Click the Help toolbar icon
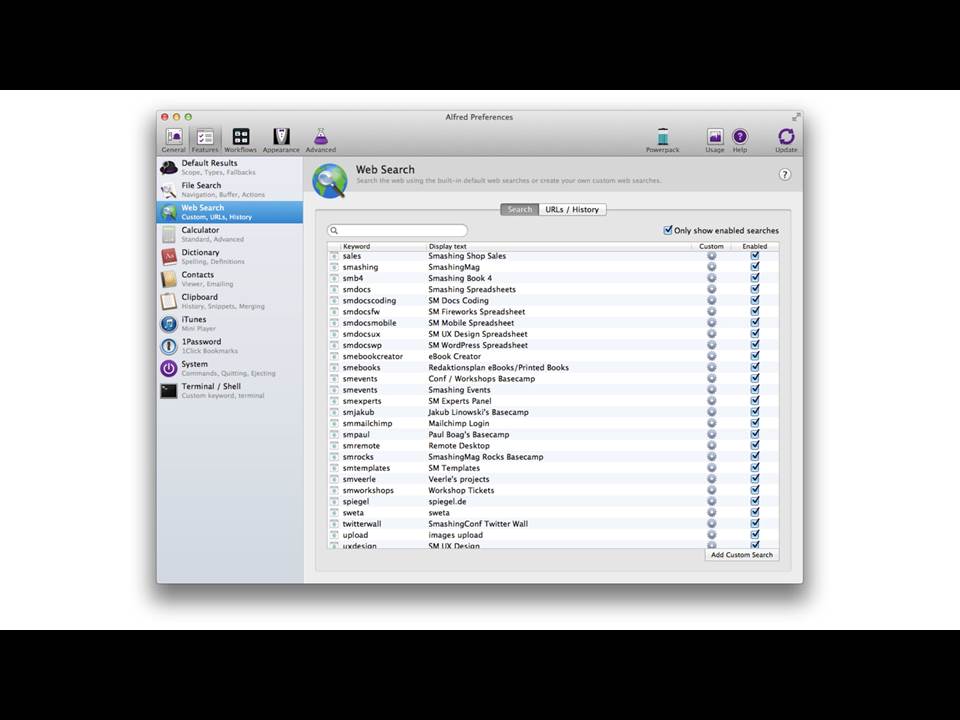 coord(740,140)
